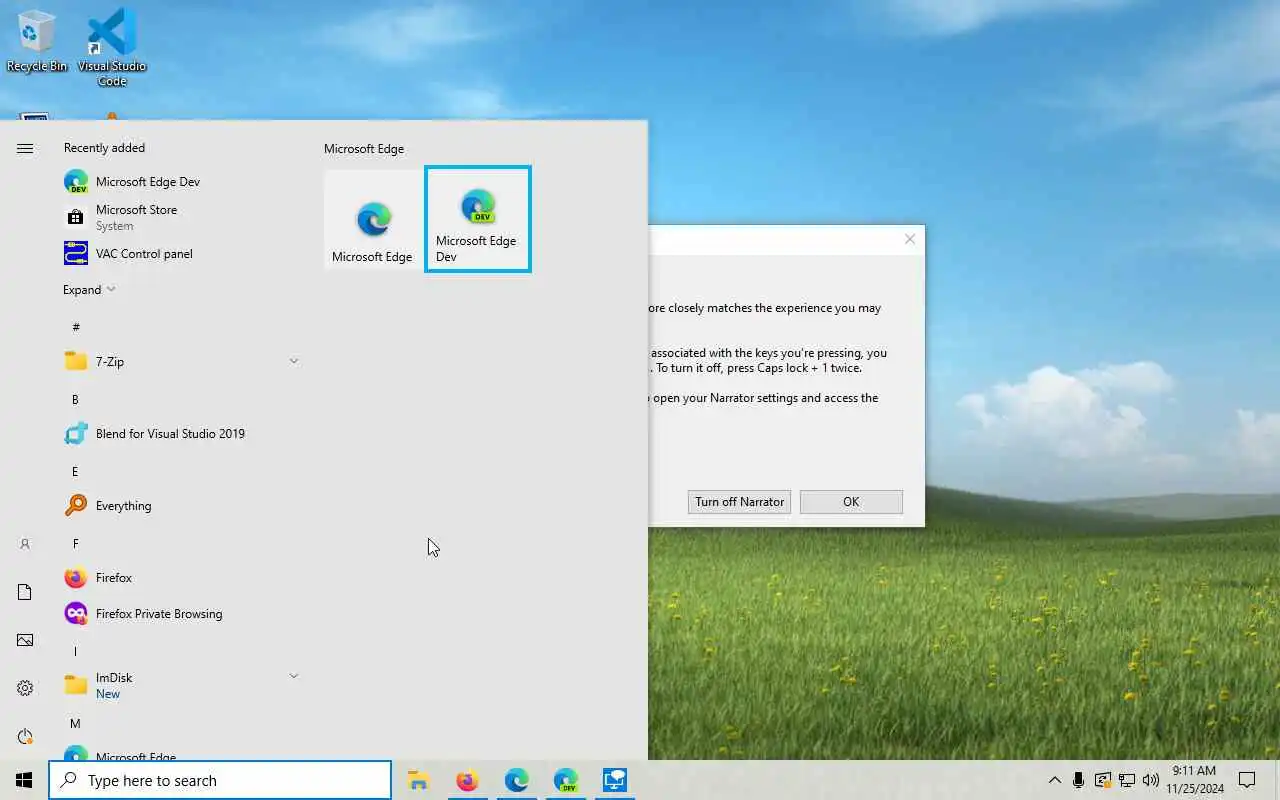
Task: Open the 7-Zip folder entry
Action: click(180, 362)
